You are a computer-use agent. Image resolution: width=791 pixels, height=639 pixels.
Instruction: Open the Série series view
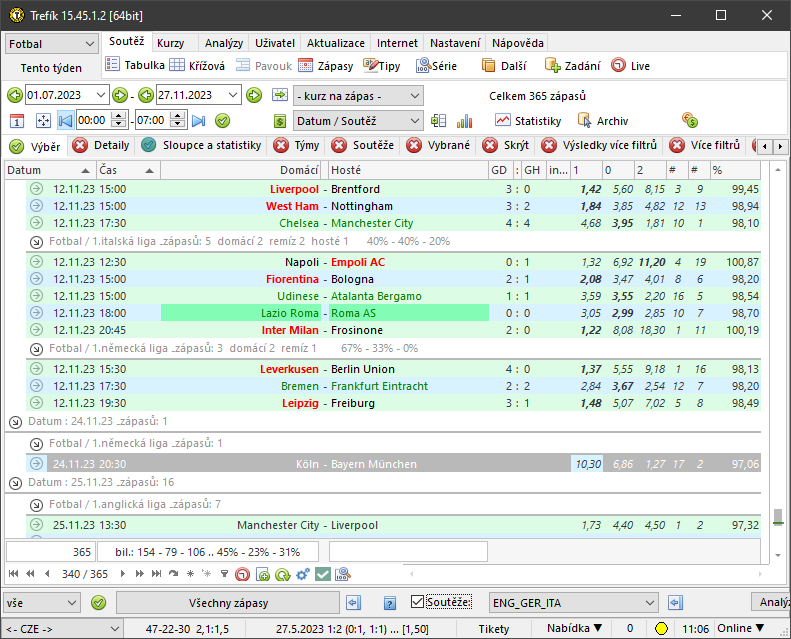[x=436, y=66]
